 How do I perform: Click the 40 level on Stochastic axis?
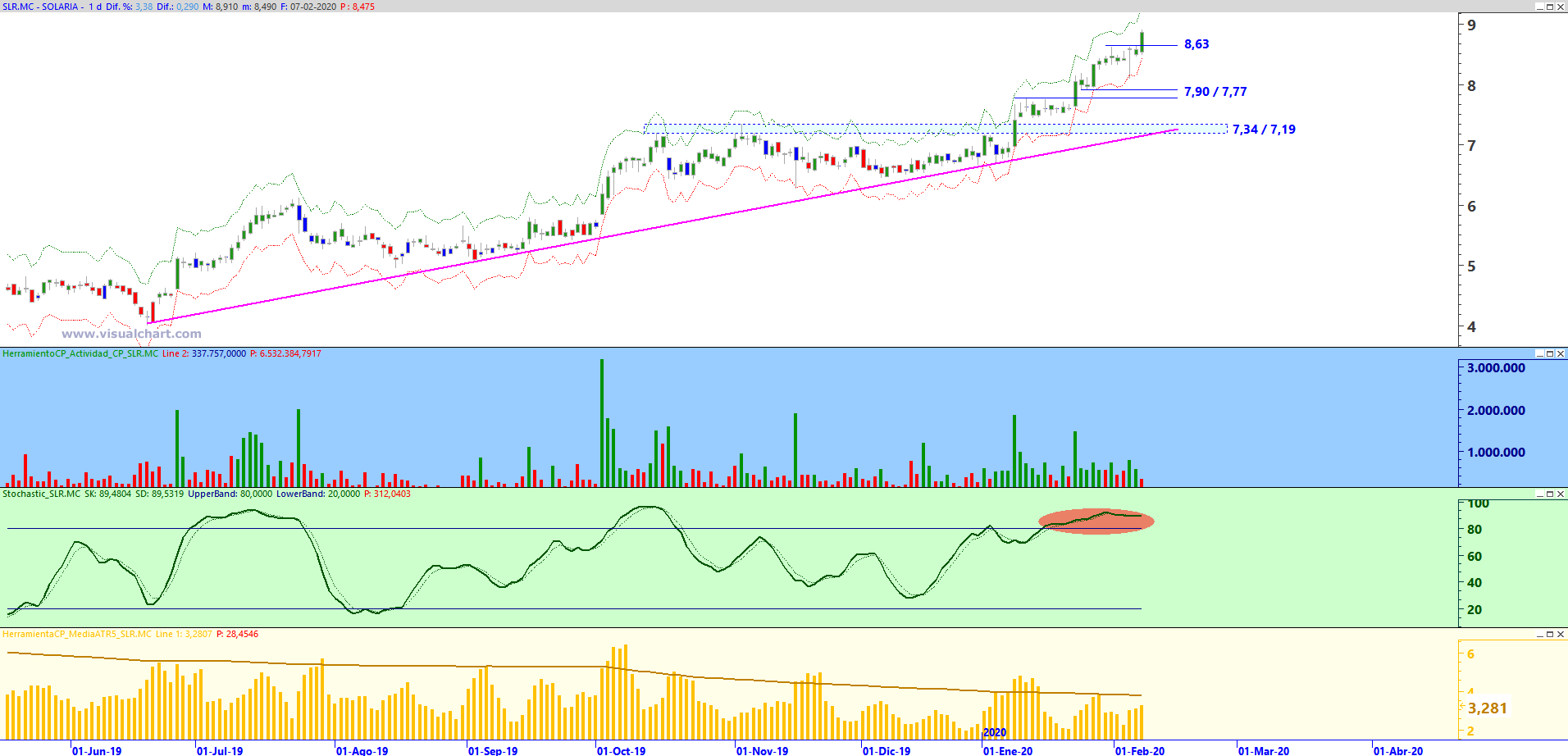pos(1475,583)
